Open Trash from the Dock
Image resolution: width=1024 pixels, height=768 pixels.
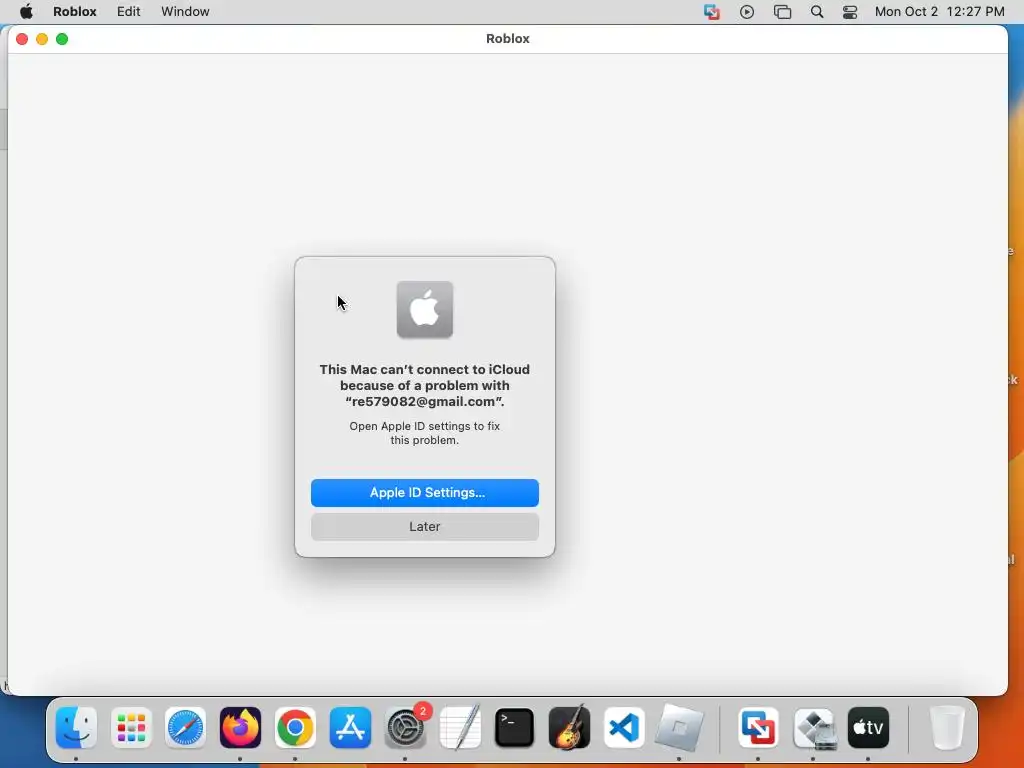pos(947,728)
